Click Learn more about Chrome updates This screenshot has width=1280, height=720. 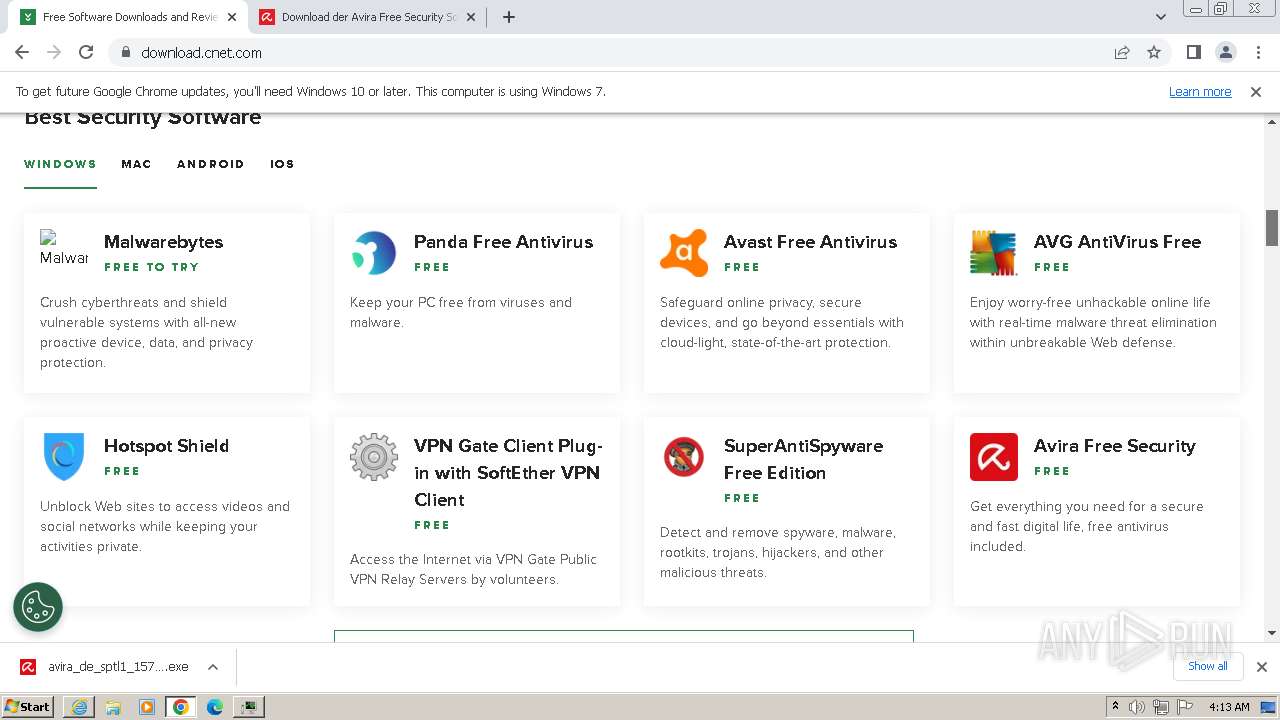[x=1200, y=91]
